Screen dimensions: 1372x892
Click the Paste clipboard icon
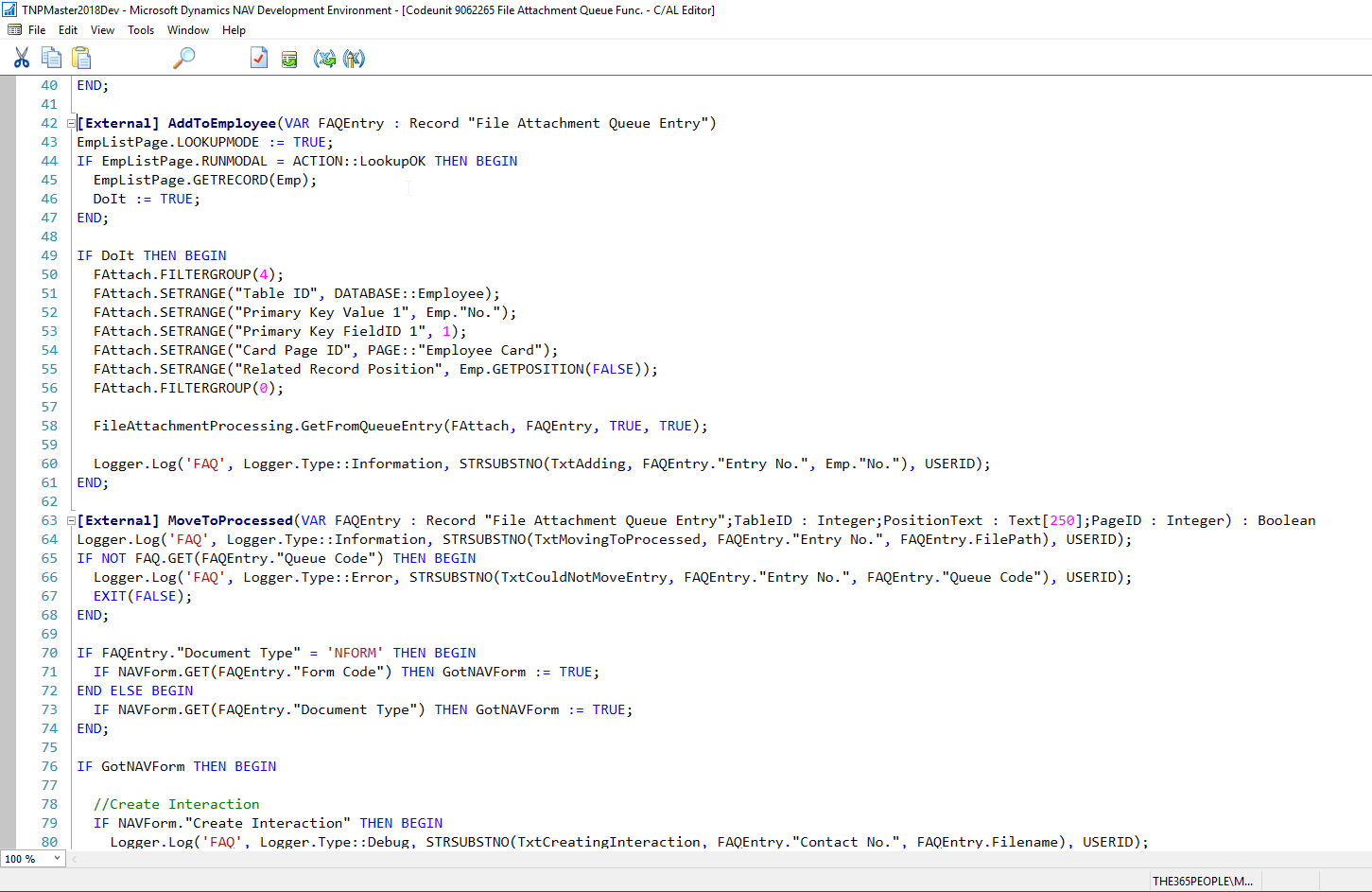81,59
